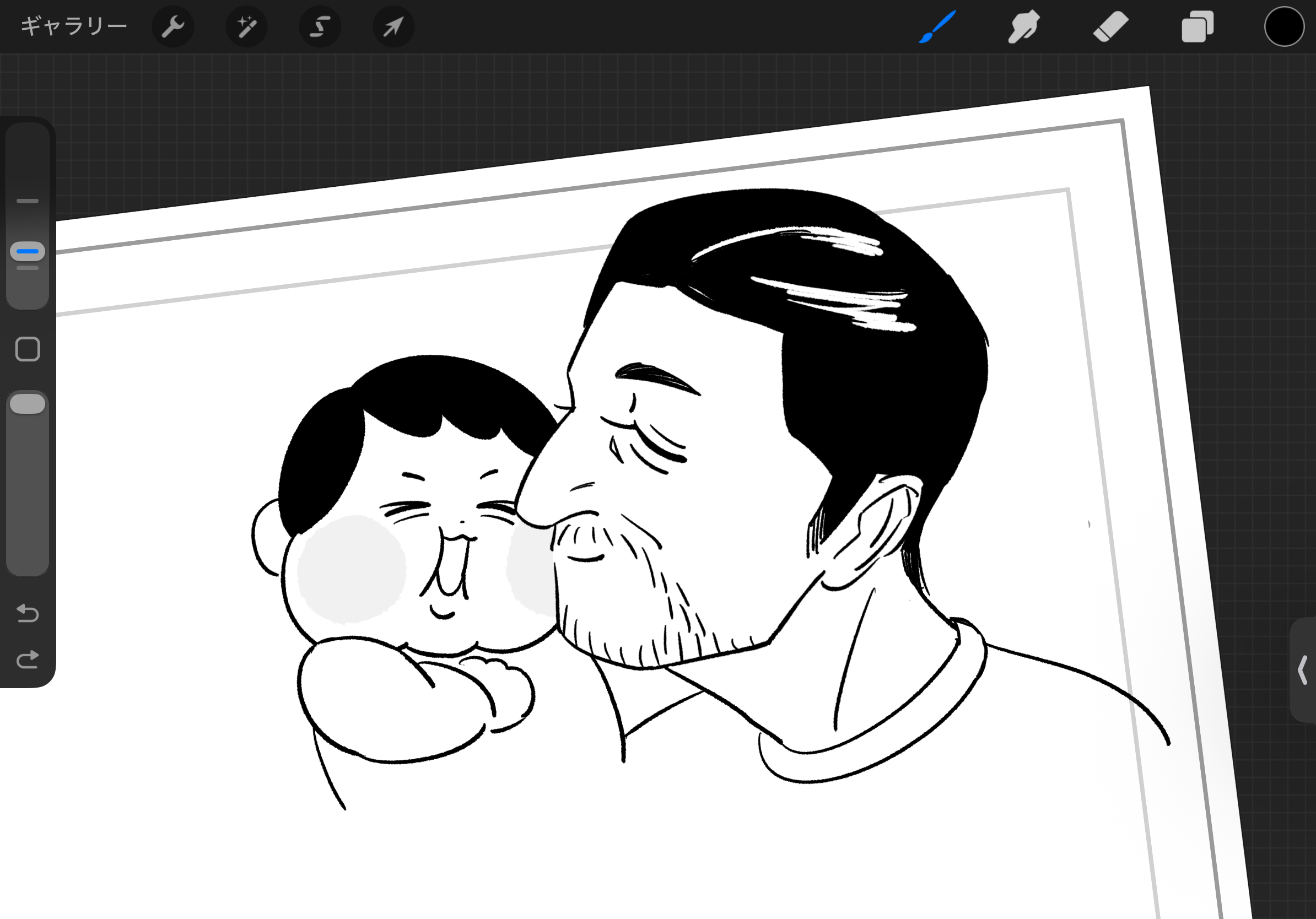Select the Eraser tool

[1111, 26]
